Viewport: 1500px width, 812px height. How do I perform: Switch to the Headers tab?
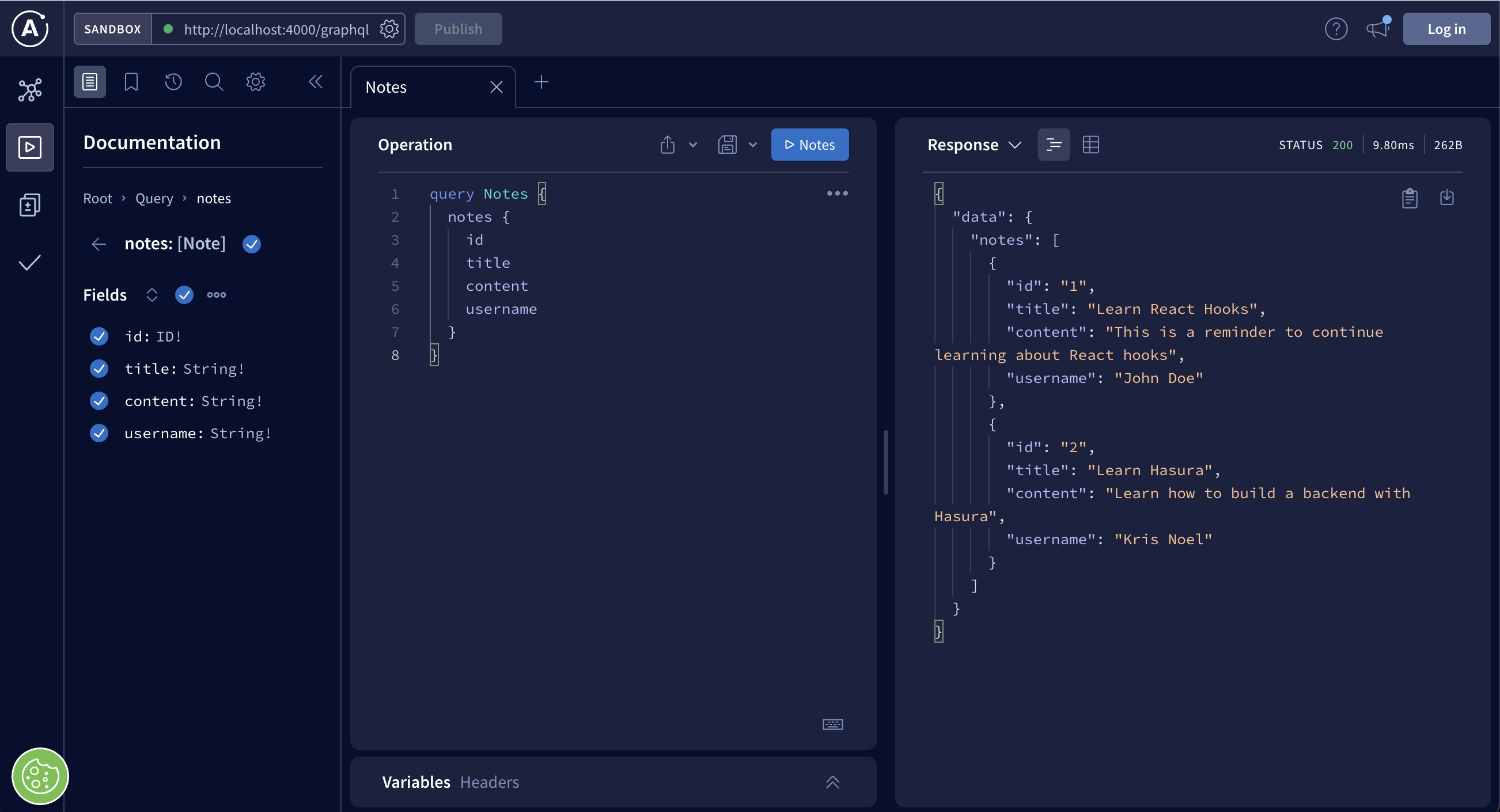(x=490, y=781)
